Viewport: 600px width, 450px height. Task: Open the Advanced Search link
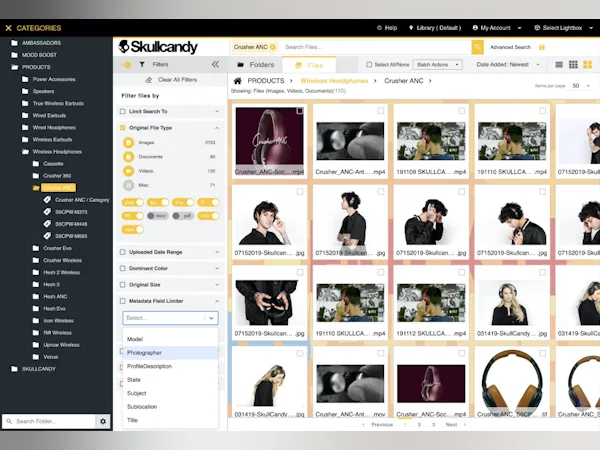click(x=510, y=47)
